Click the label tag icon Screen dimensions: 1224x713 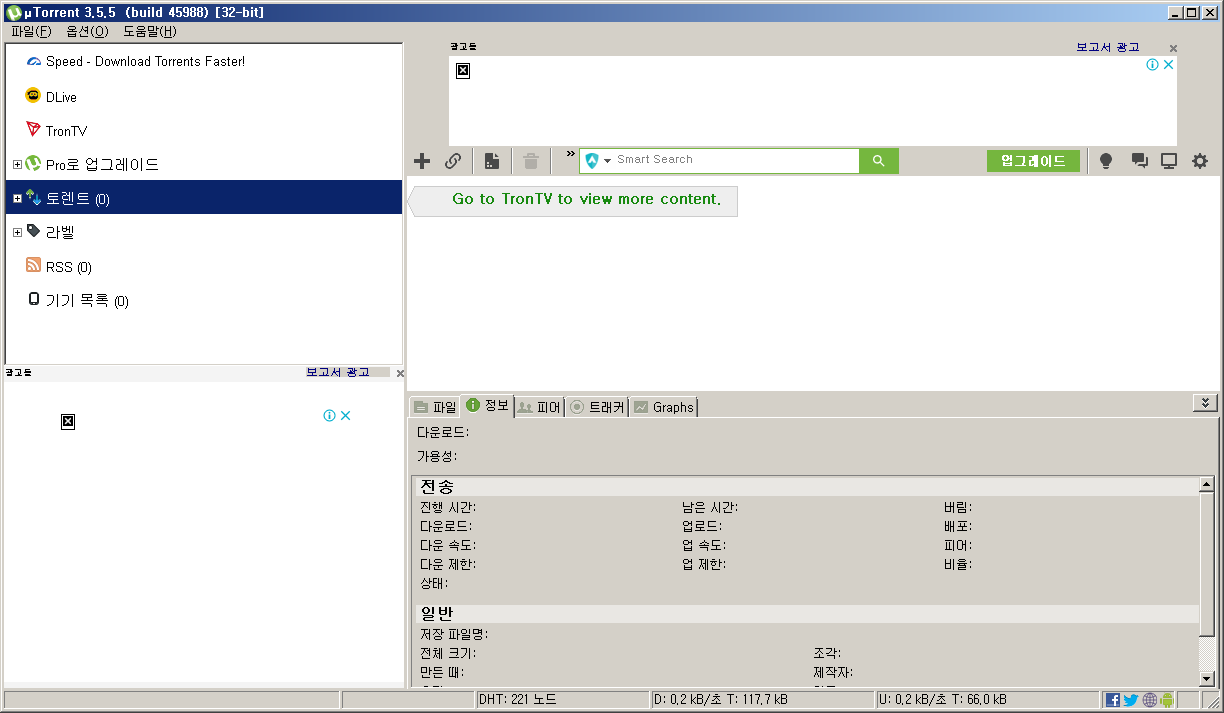[33, 231]
